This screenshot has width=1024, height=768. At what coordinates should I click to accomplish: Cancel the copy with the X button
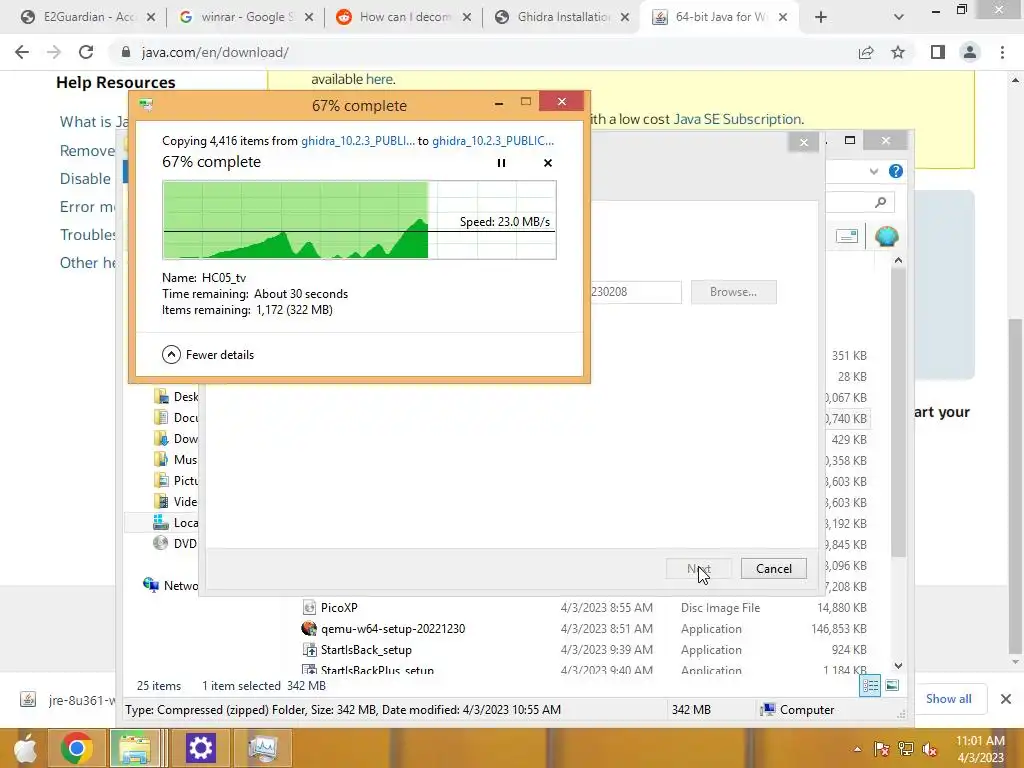(548, 163)
